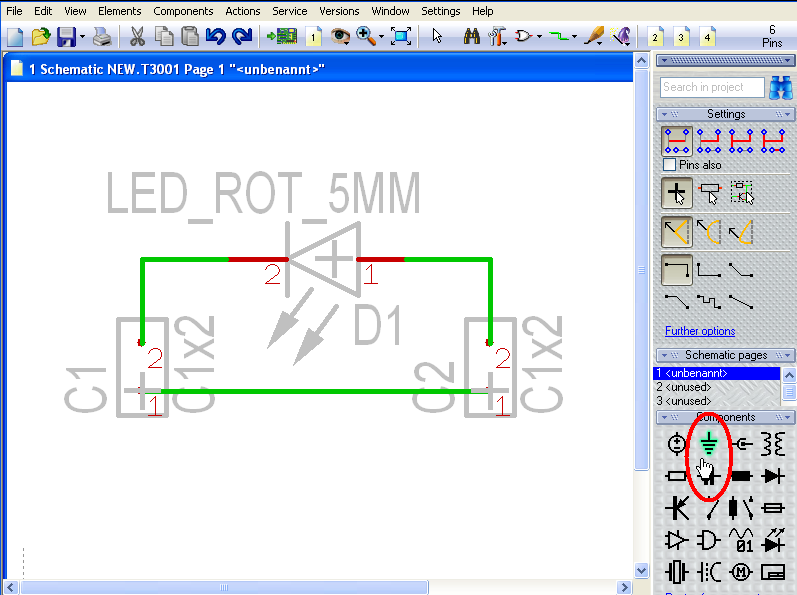Go to schematic page 1 toolbar icon
The image size is (797, 595).
point(314,37)
